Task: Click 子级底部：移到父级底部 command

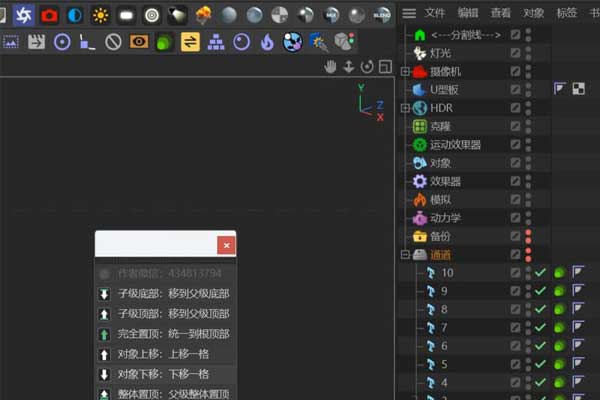Action: tap(165, 294)
